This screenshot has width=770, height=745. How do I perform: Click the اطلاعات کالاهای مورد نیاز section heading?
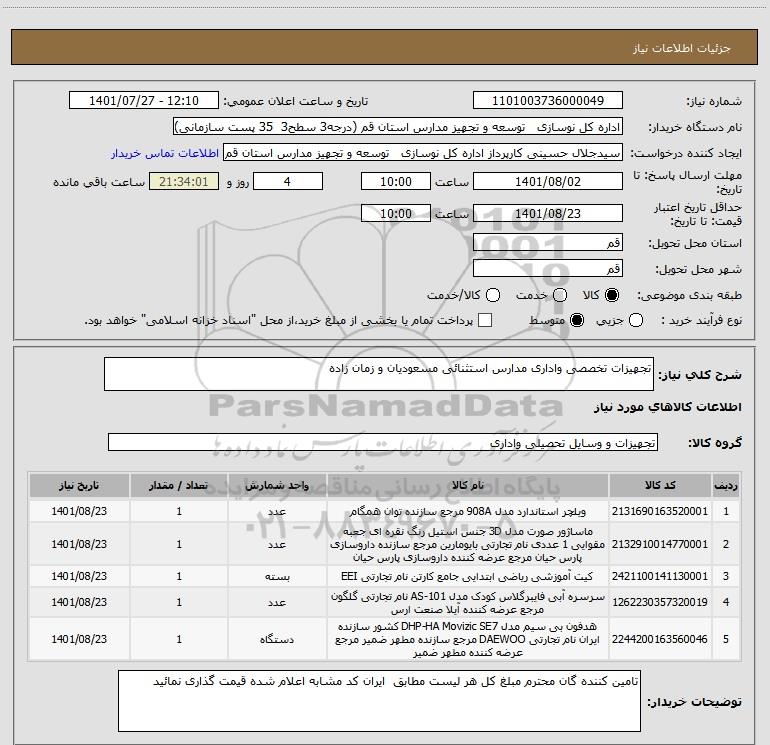pyautogui.click(x=668, y=407)
